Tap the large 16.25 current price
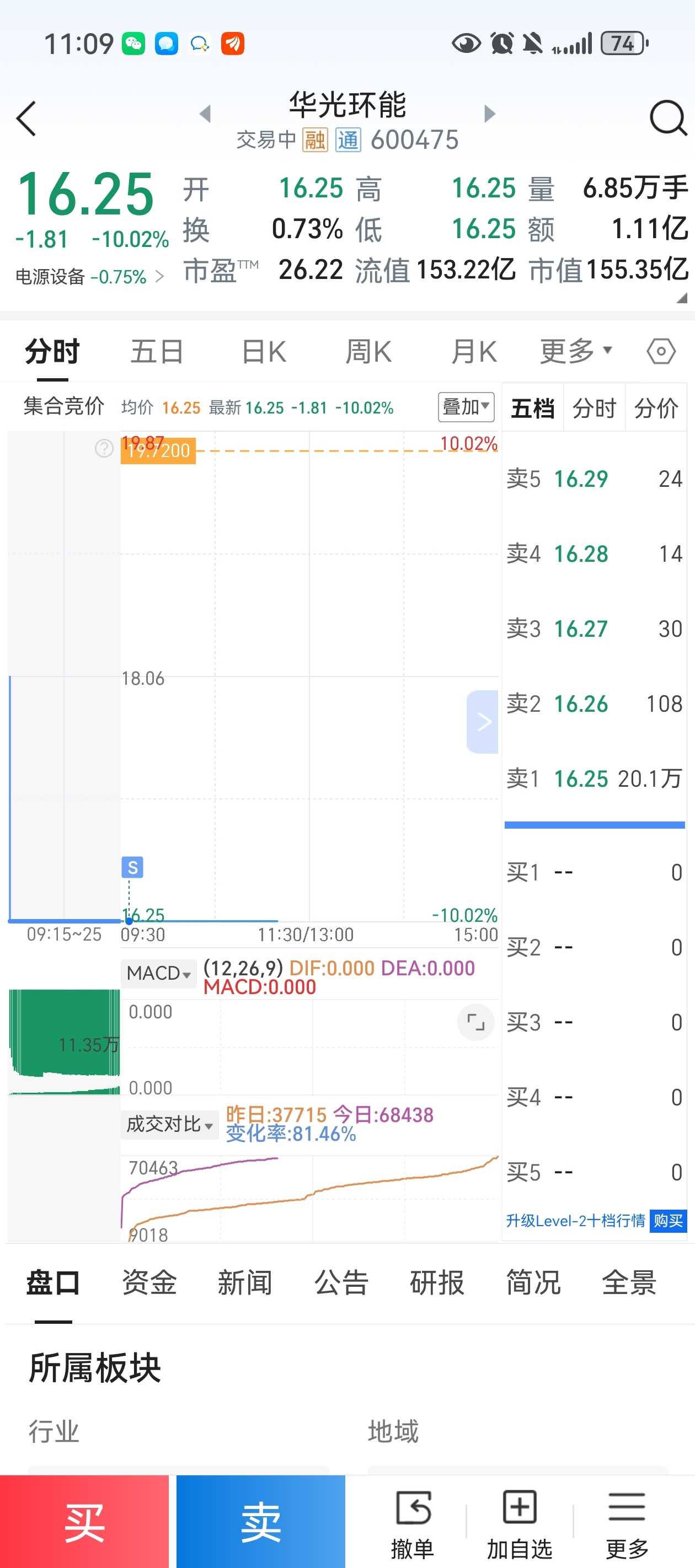 pos(85,194)
